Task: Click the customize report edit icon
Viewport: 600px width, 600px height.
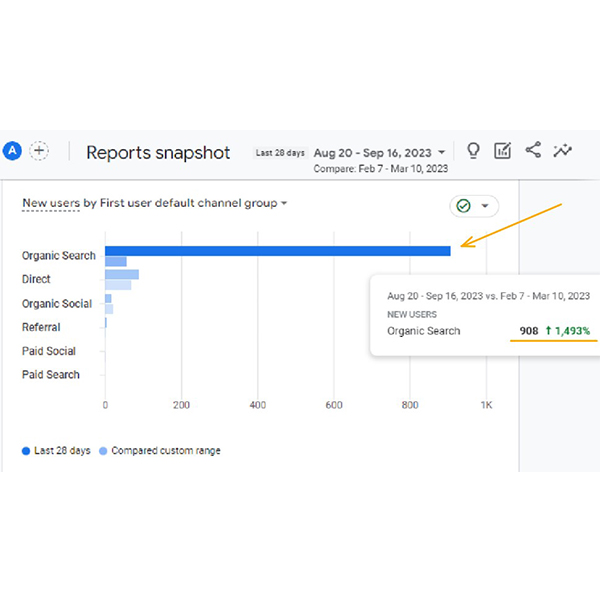Action: click(502, 150)
